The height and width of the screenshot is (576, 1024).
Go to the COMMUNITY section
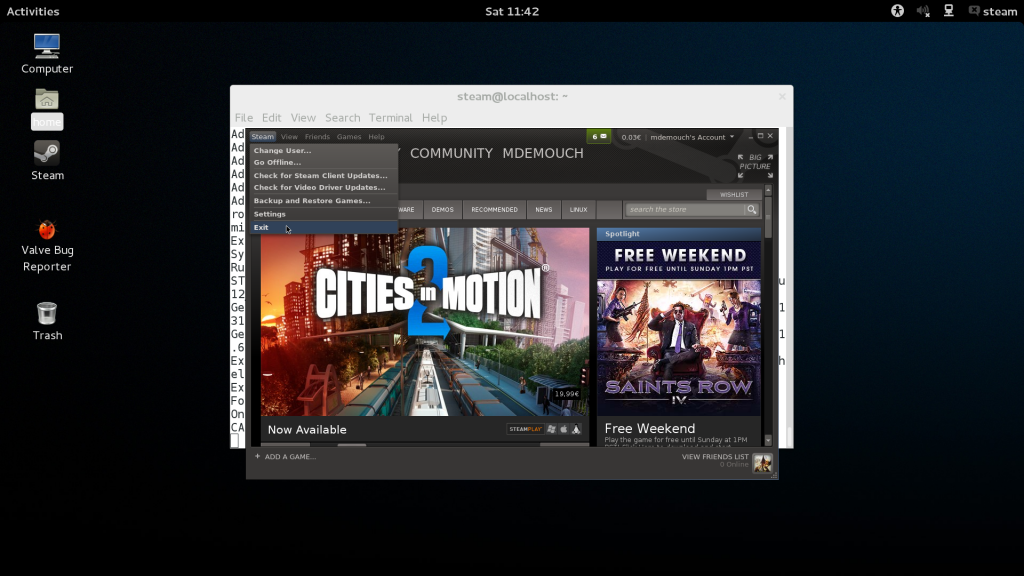[451, 153]
